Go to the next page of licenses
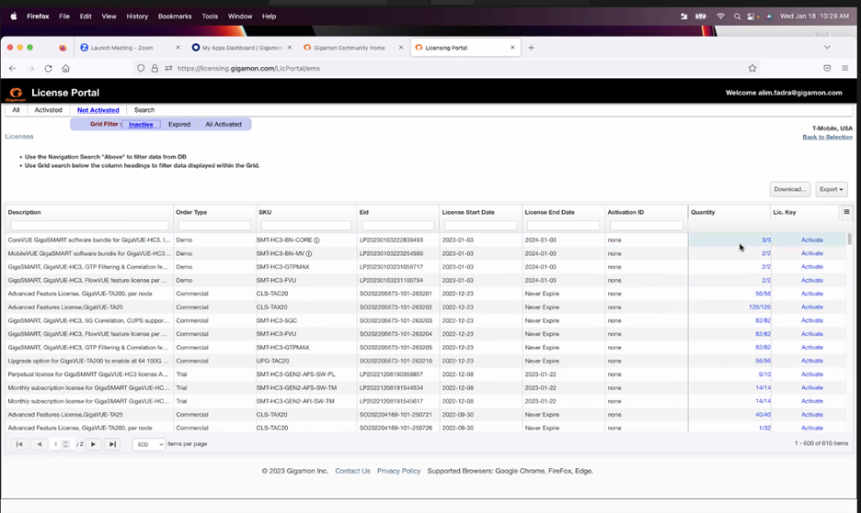Screen dimensions: 861x513 tap(93, 444)
